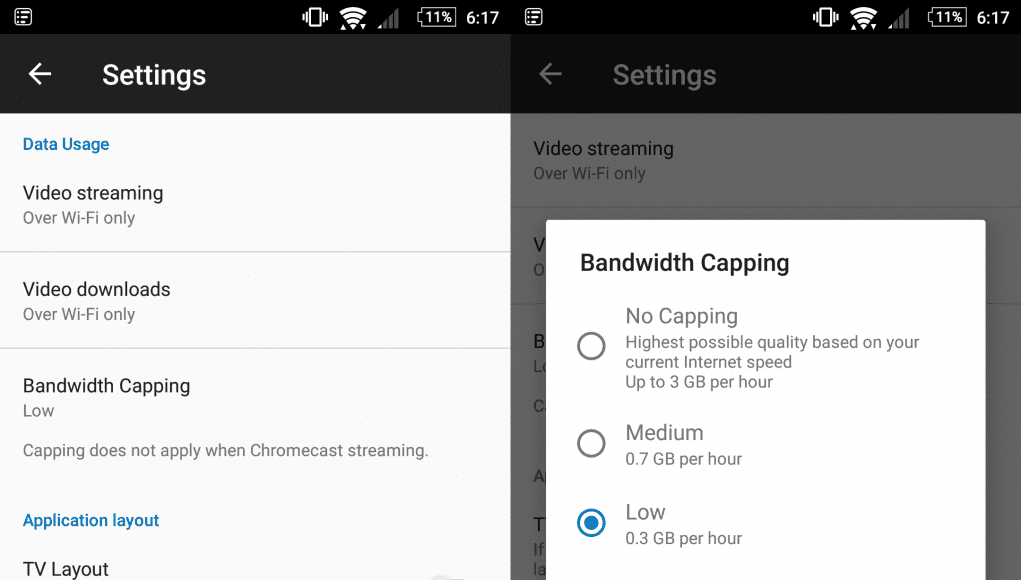Tap the battery icon in right status bar

[947, 17]
